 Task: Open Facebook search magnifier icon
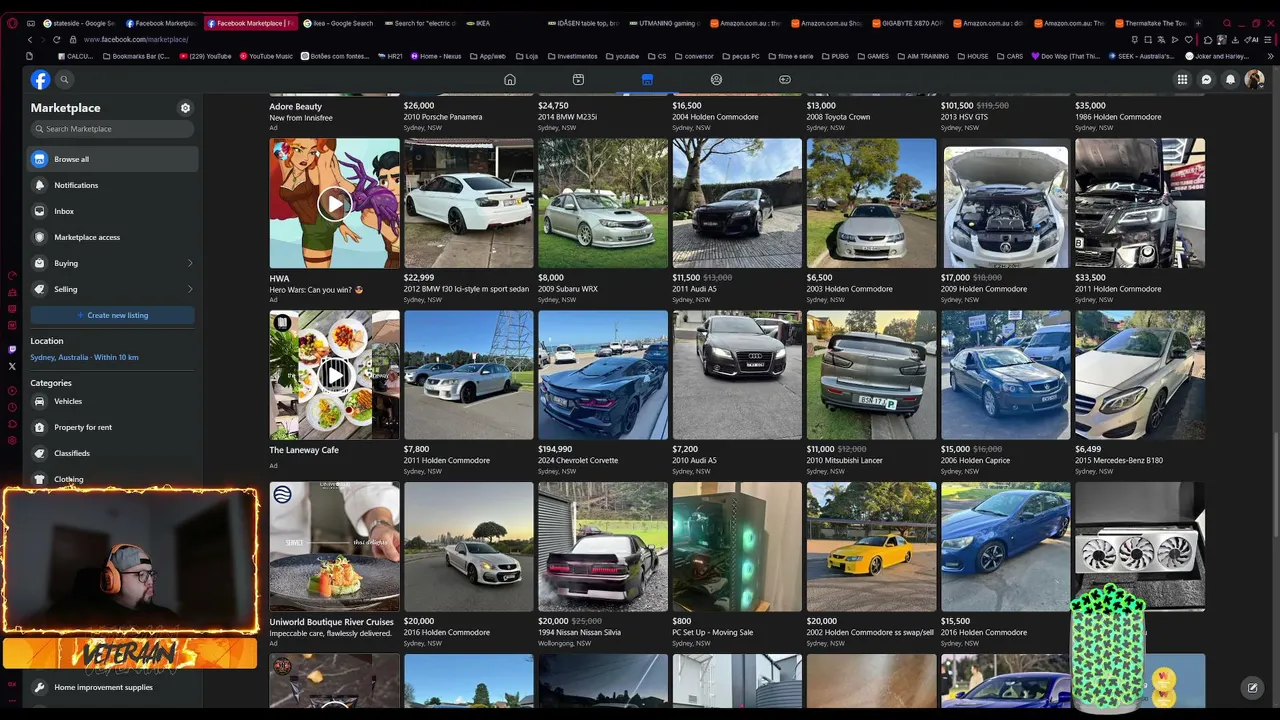(x=64, y=80)
